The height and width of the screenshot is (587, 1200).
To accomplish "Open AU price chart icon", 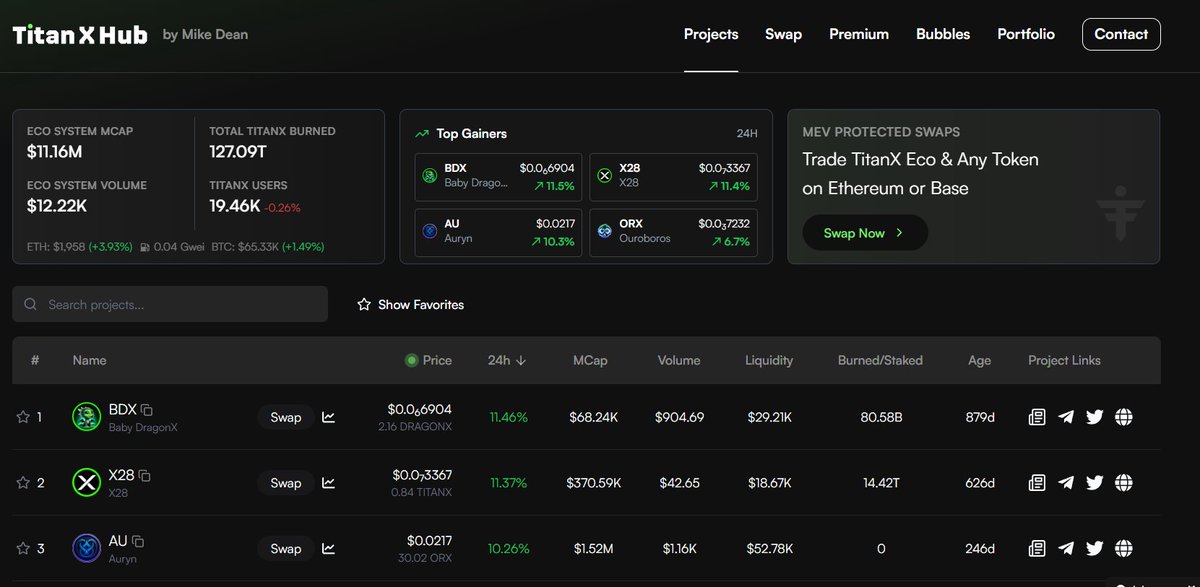I will [x=329, y=548].
